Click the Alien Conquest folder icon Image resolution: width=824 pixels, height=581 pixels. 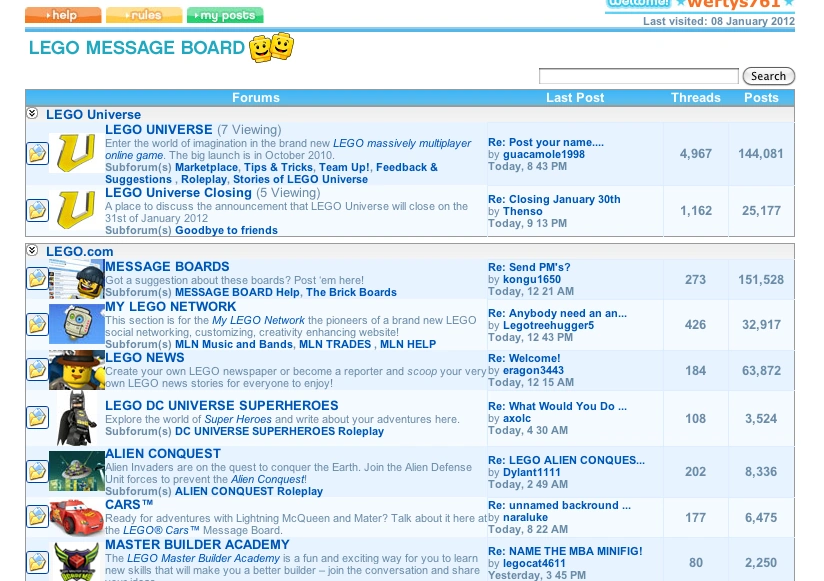[37, 471]
